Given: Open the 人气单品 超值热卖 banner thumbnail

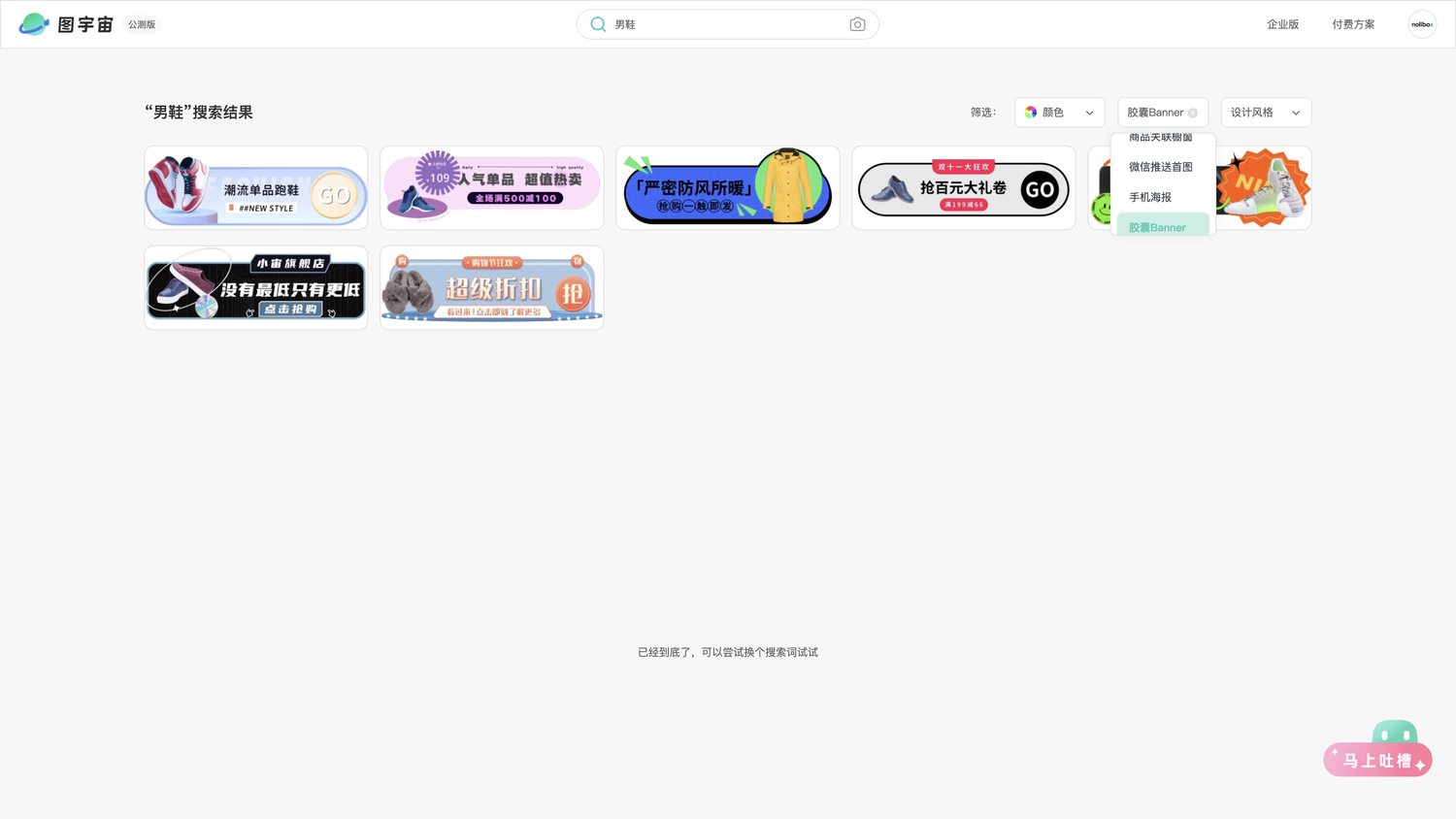Looking at the screenshot, I should click(492, 188).
